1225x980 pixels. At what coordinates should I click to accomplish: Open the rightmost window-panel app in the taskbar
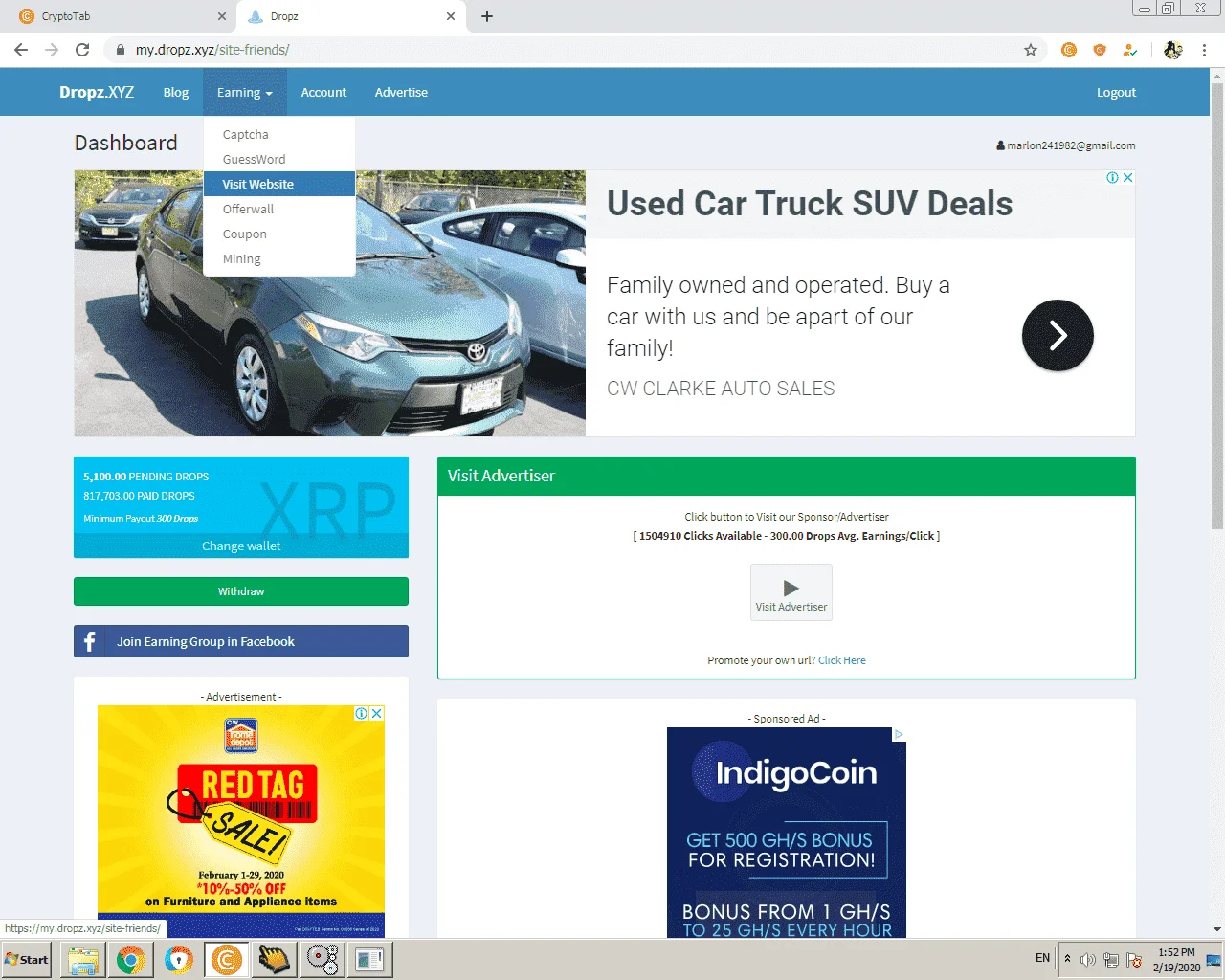coord(370,959)
